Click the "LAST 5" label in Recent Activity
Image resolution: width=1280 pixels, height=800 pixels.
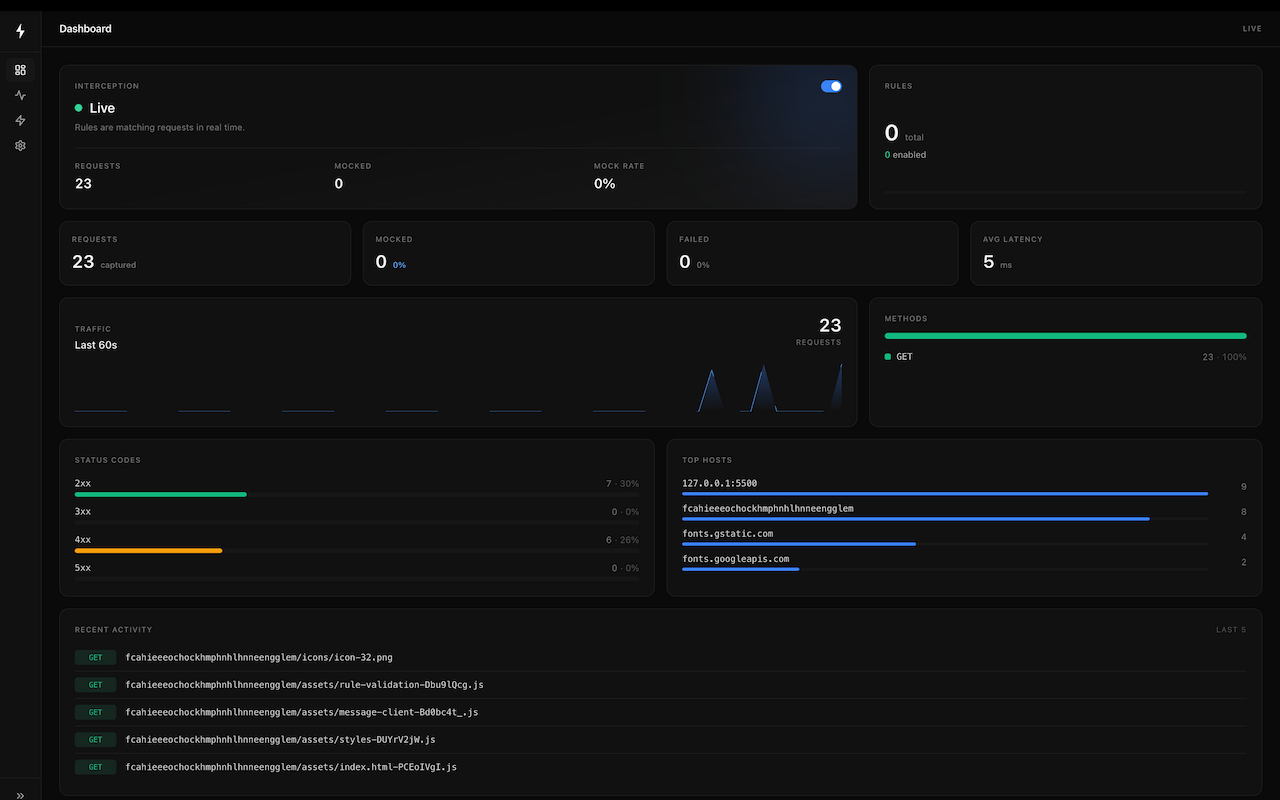(x=1231, y=630)
